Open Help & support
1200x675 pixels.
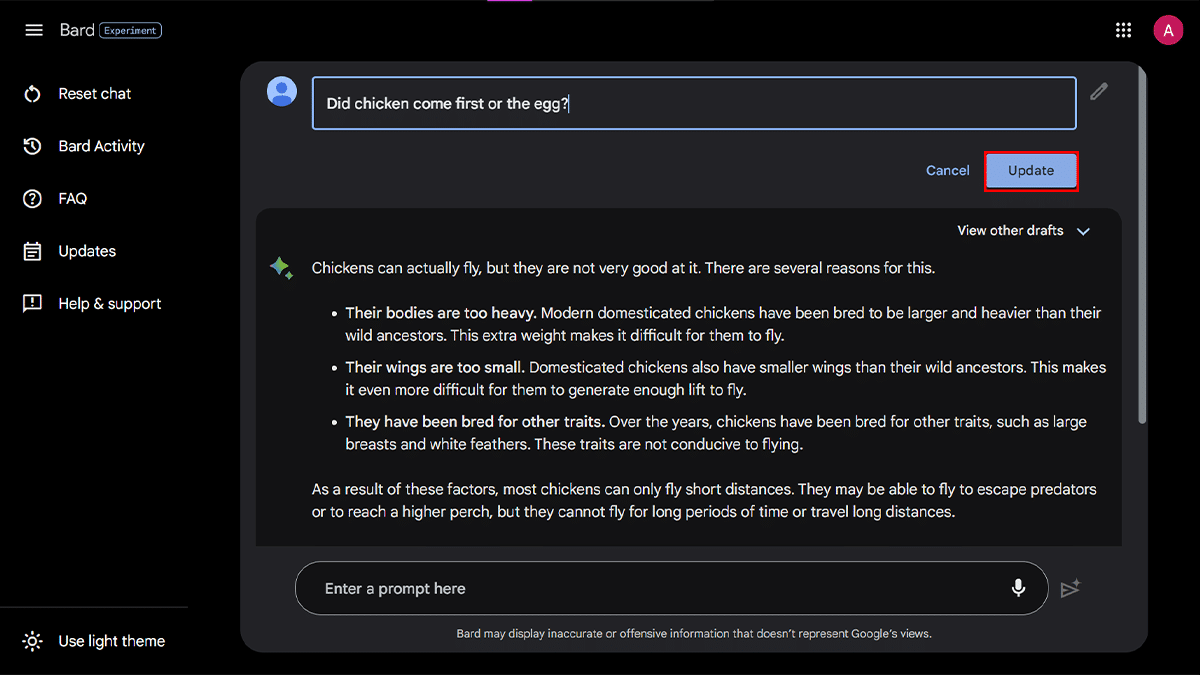pyautogui.click(x=109, y=304)
